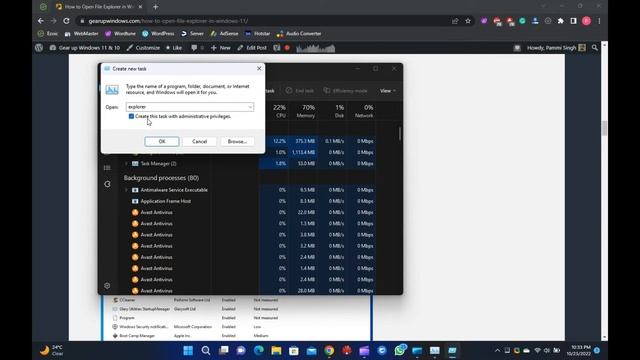Open the AdSense bookmark

tap(224, 34)
